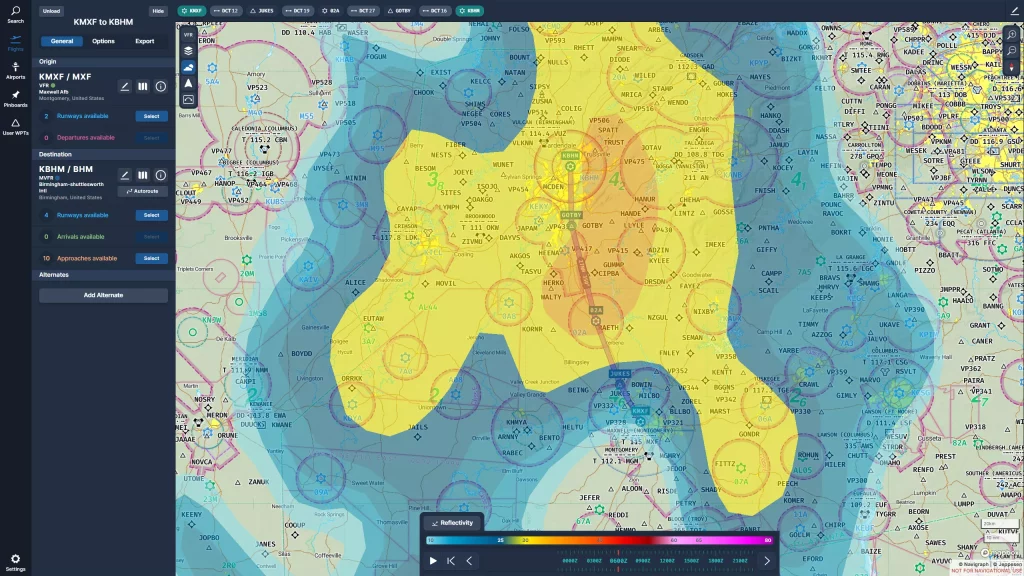This screenshot has height=576, width=1024.
Task: Reset map orientation with compass icon
Action: tap(1012, 67)
